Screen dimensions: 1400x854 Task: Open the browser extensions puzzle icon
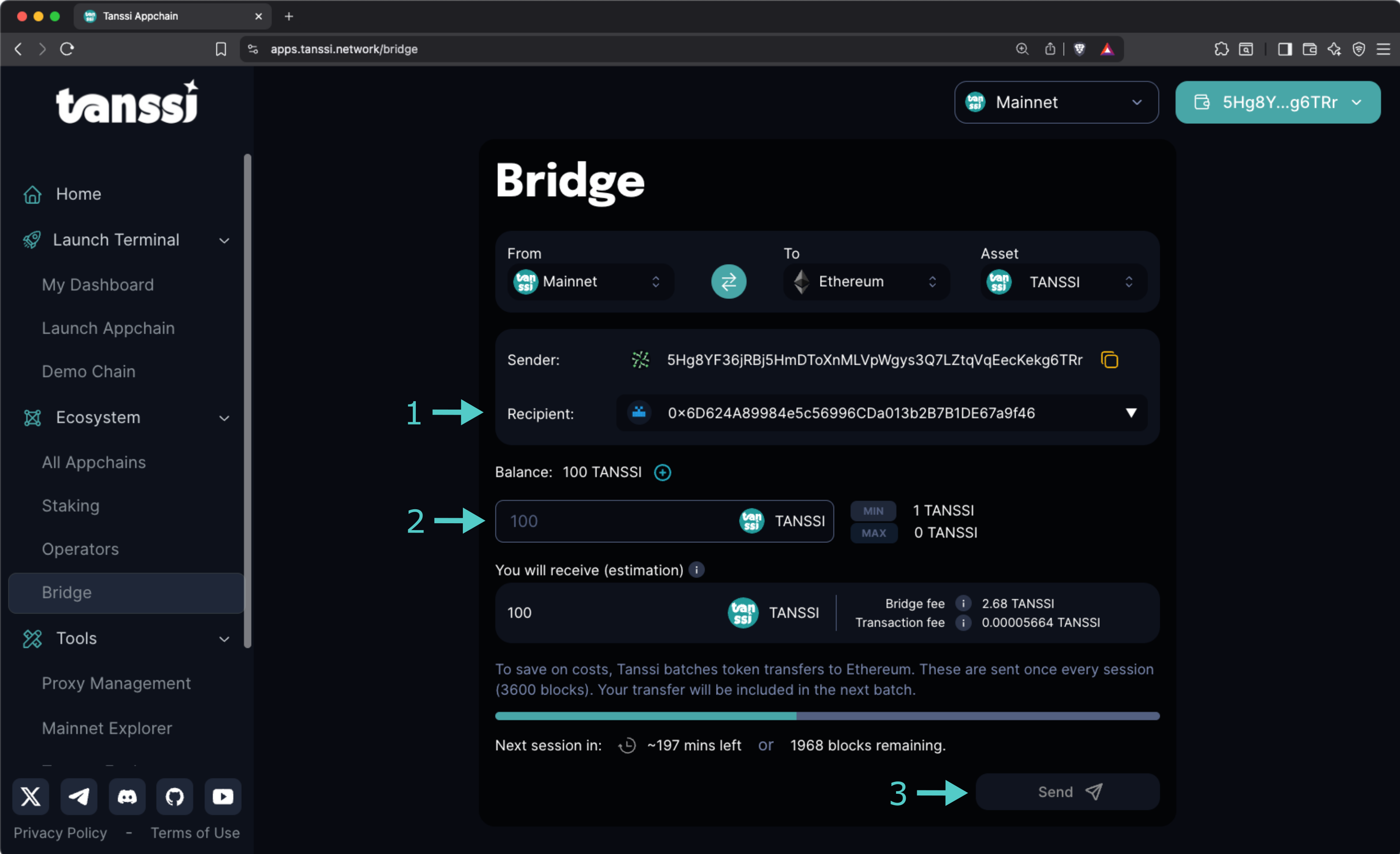click(1221, 49)
